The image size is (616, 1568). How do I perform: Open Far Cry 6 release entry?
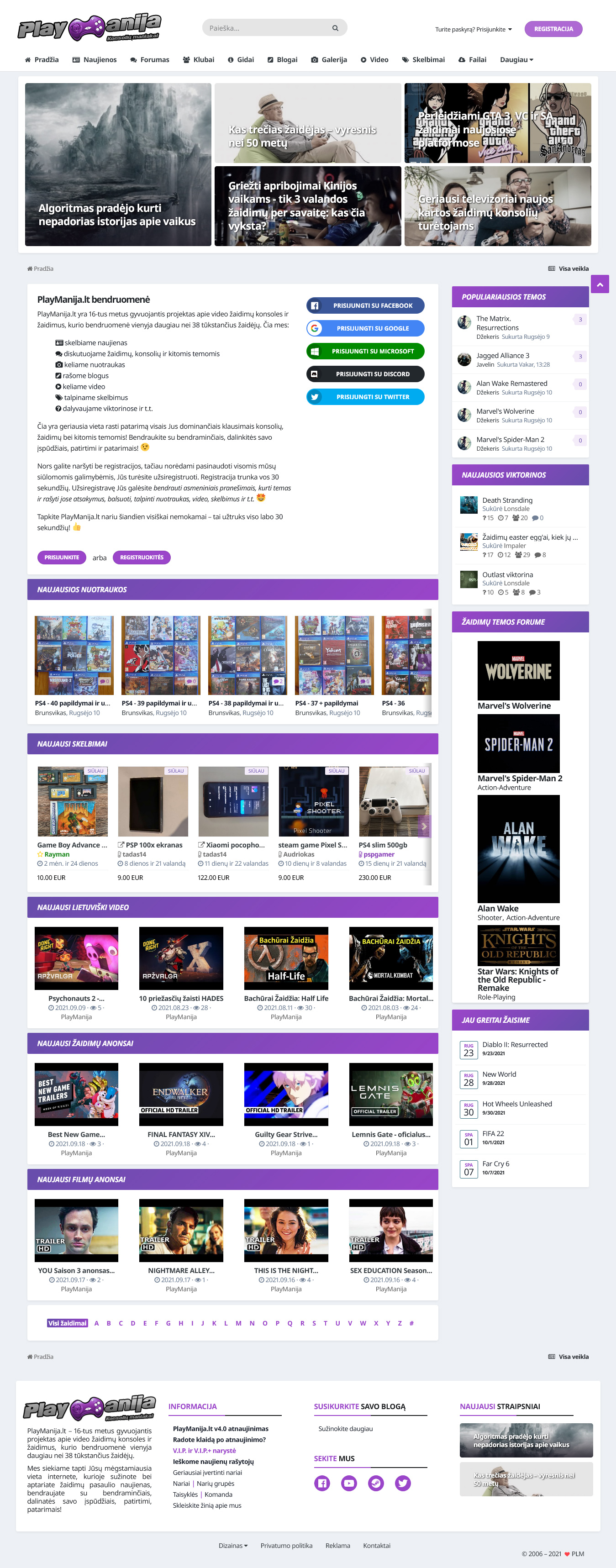click(496, 1164)
